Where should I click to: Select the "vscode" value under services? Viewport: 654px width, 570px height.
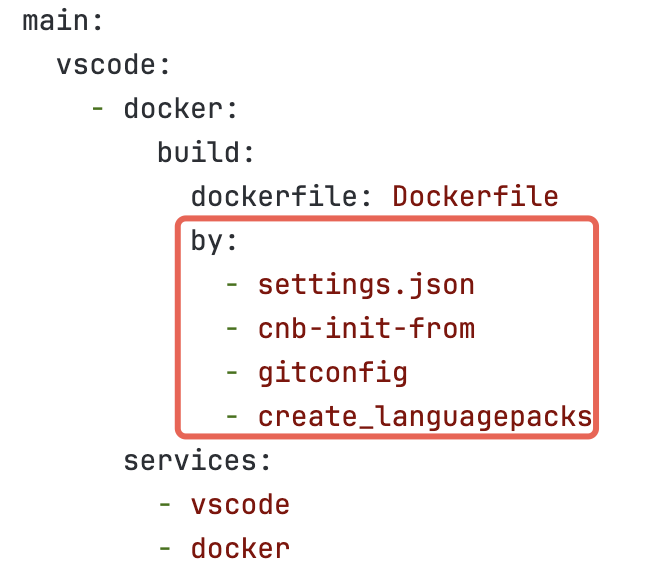[240, 505]
